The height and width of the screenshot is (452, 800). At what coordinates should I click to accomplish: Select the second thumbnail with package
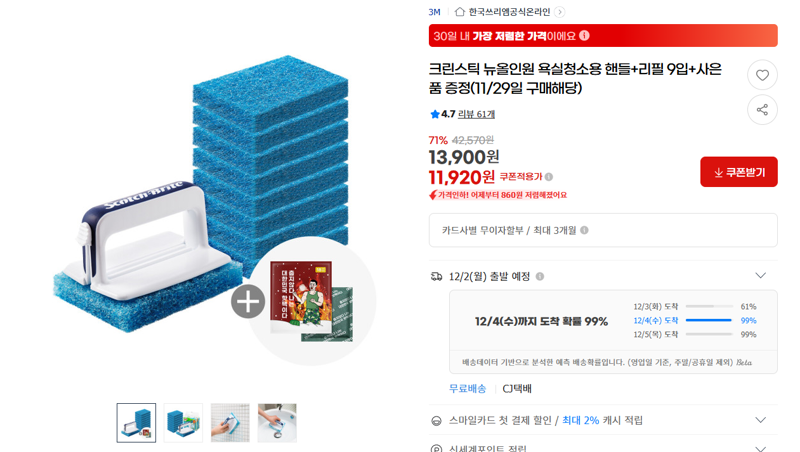pyautogui.click(x=183, y=423)
